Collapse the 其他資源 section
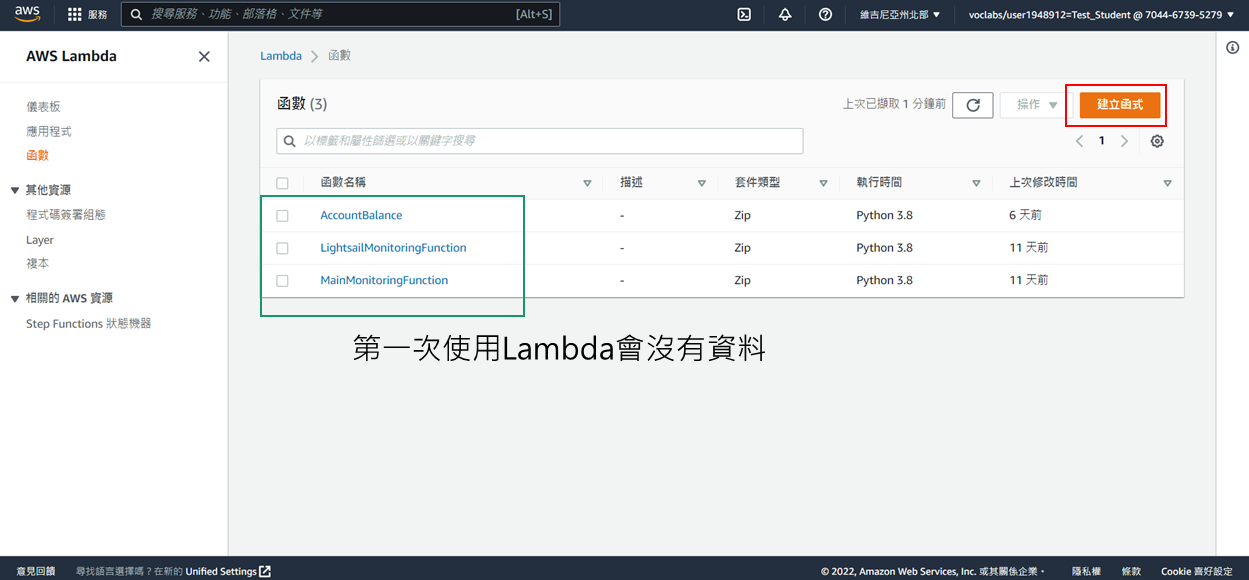Screen dimensions: 1249x580 (x=15, y=190)
